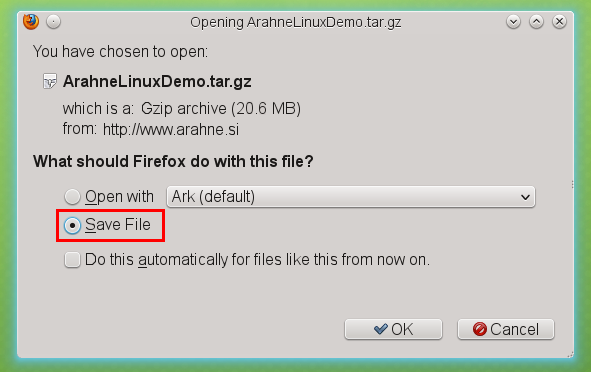The image size is (591, 372).
Task: Maximize the dialog with the up-chevron button
Action: tap(536, 22)
